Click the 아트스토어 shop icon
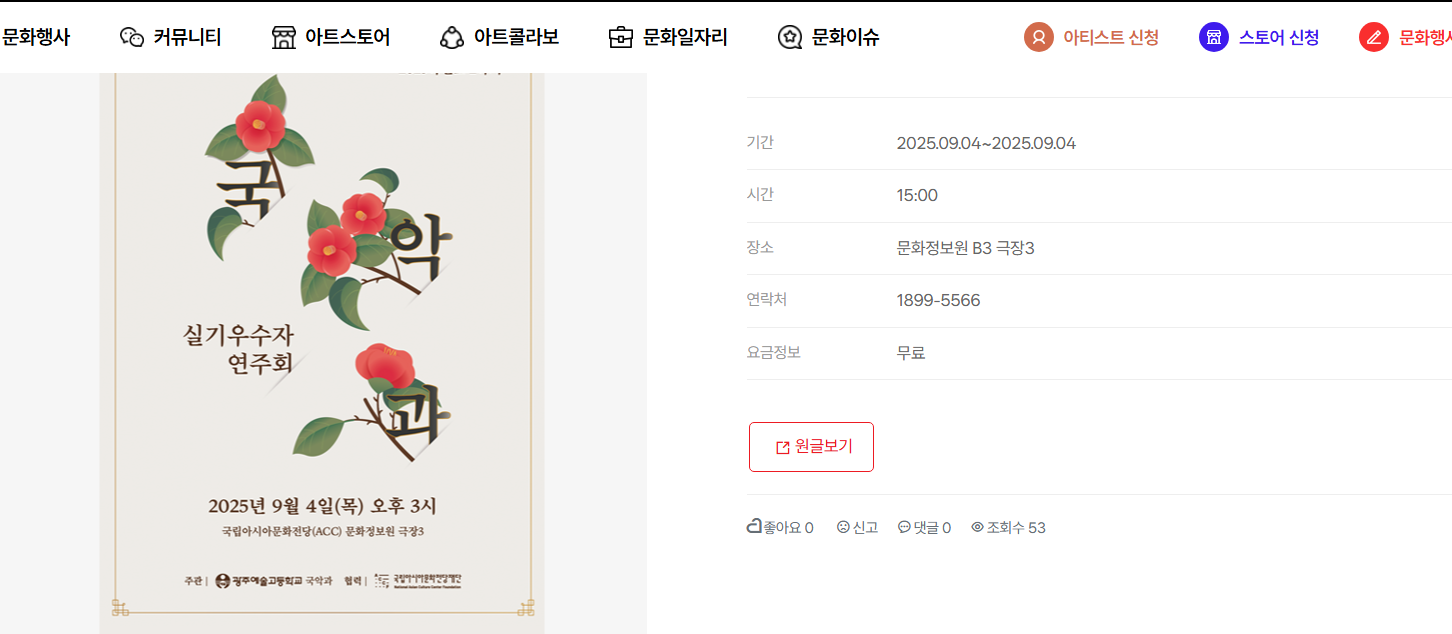The image size is (1452, 634). pos(284,38)
